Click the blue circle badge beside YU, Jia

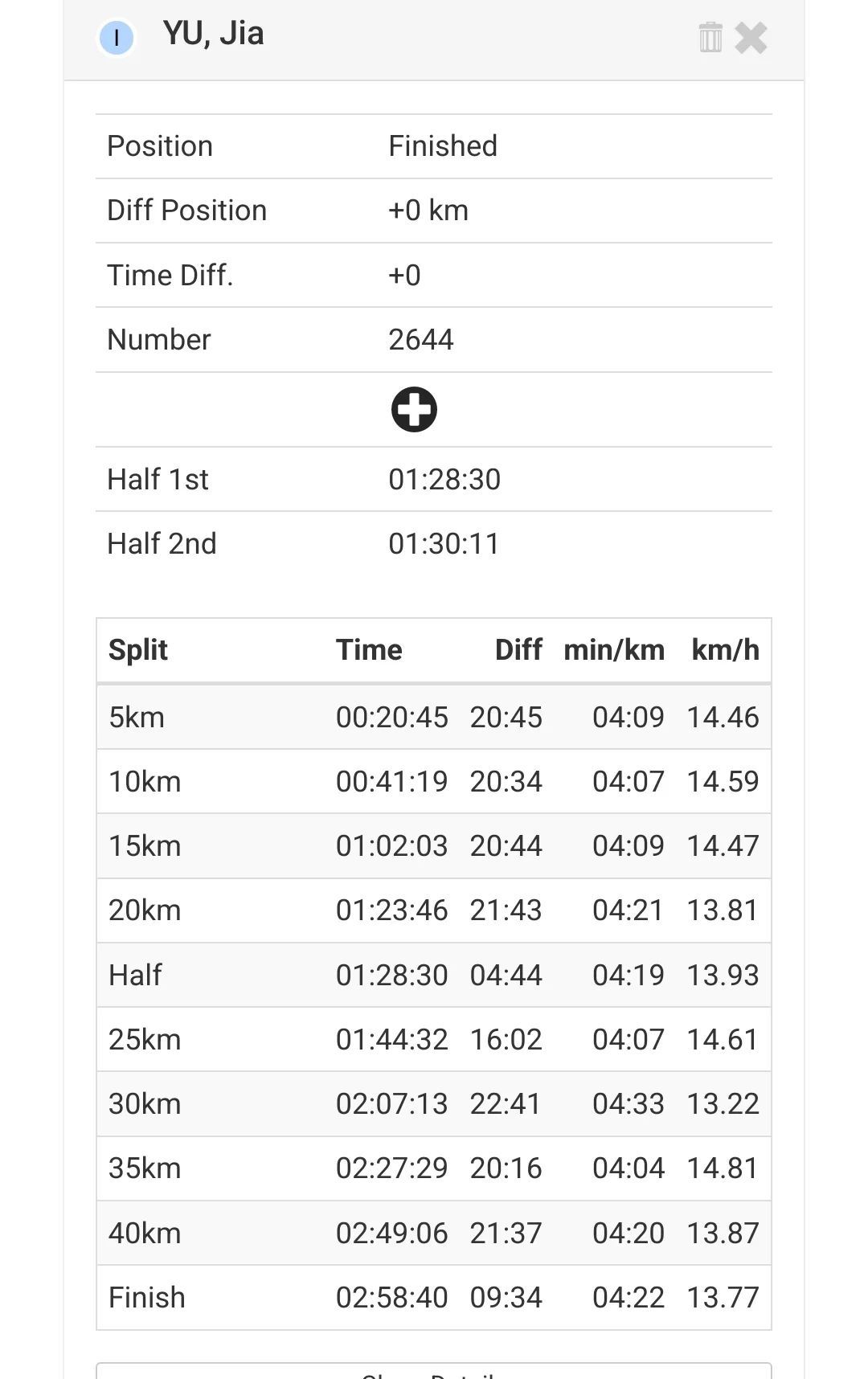117,38
